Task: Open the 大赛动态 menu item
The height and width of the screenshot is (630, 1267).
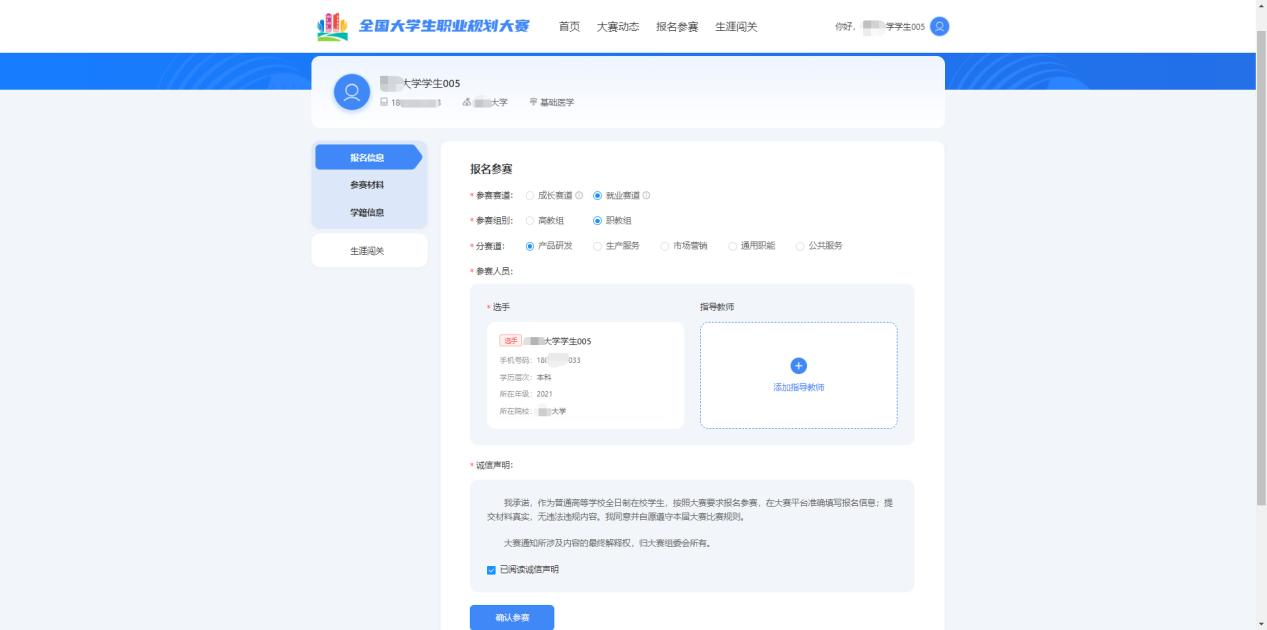Action: [617, 27]
